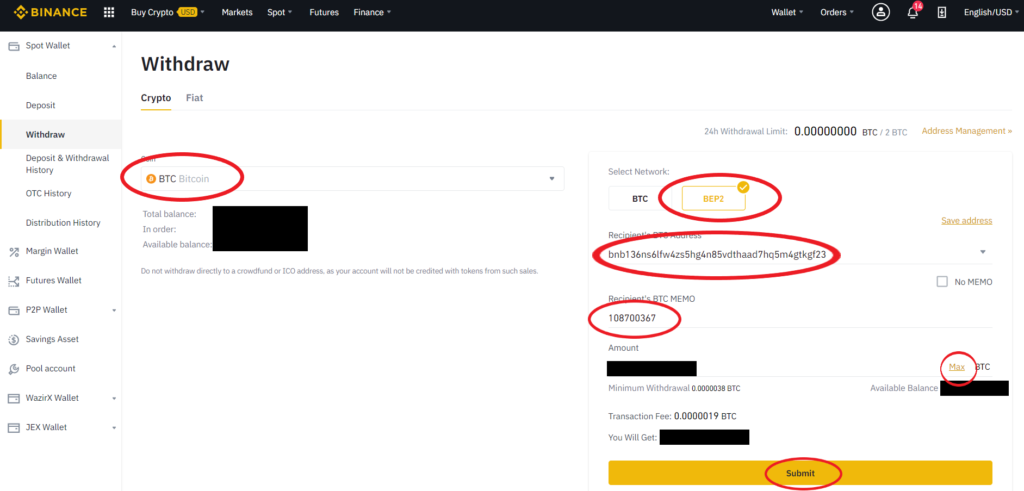The height and width of the screenshot is (491, 1024).
Task: Expand the P2P Wallet sidebar section
Action: tap(114, 310)
